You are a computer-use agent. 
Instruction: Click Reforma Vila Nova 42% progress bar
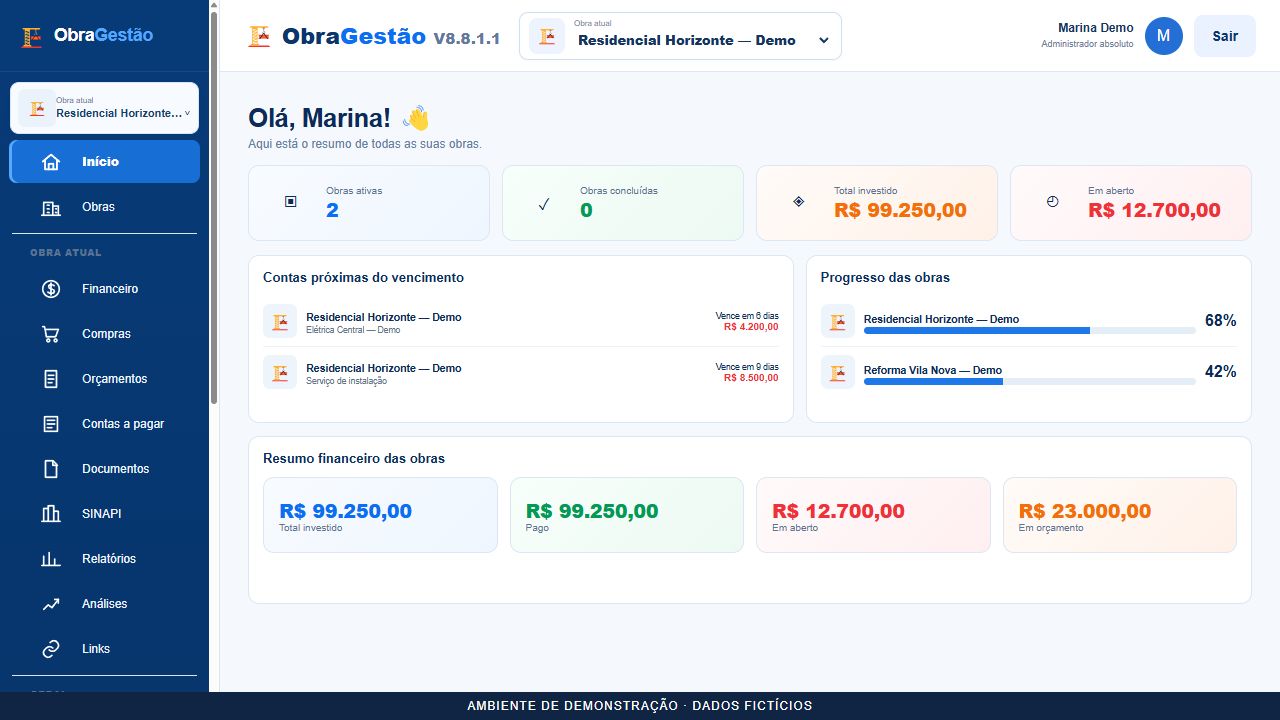point(1030,381)
